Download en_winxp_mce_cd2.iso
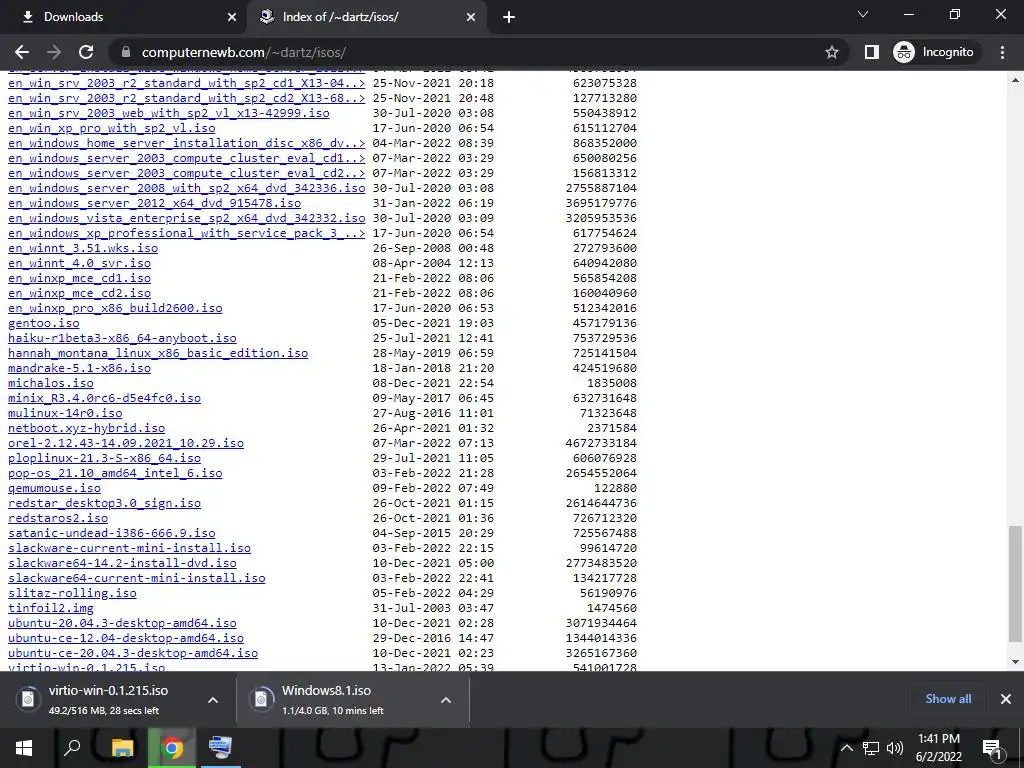Screen dimensions: 1024x768 (x=79, y=293)
